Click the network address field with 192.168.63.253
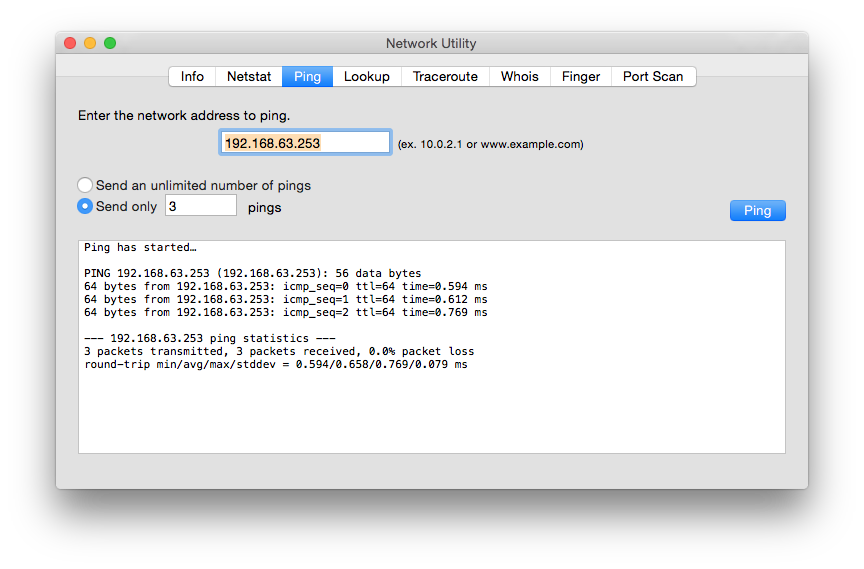 tap(305, 143)
